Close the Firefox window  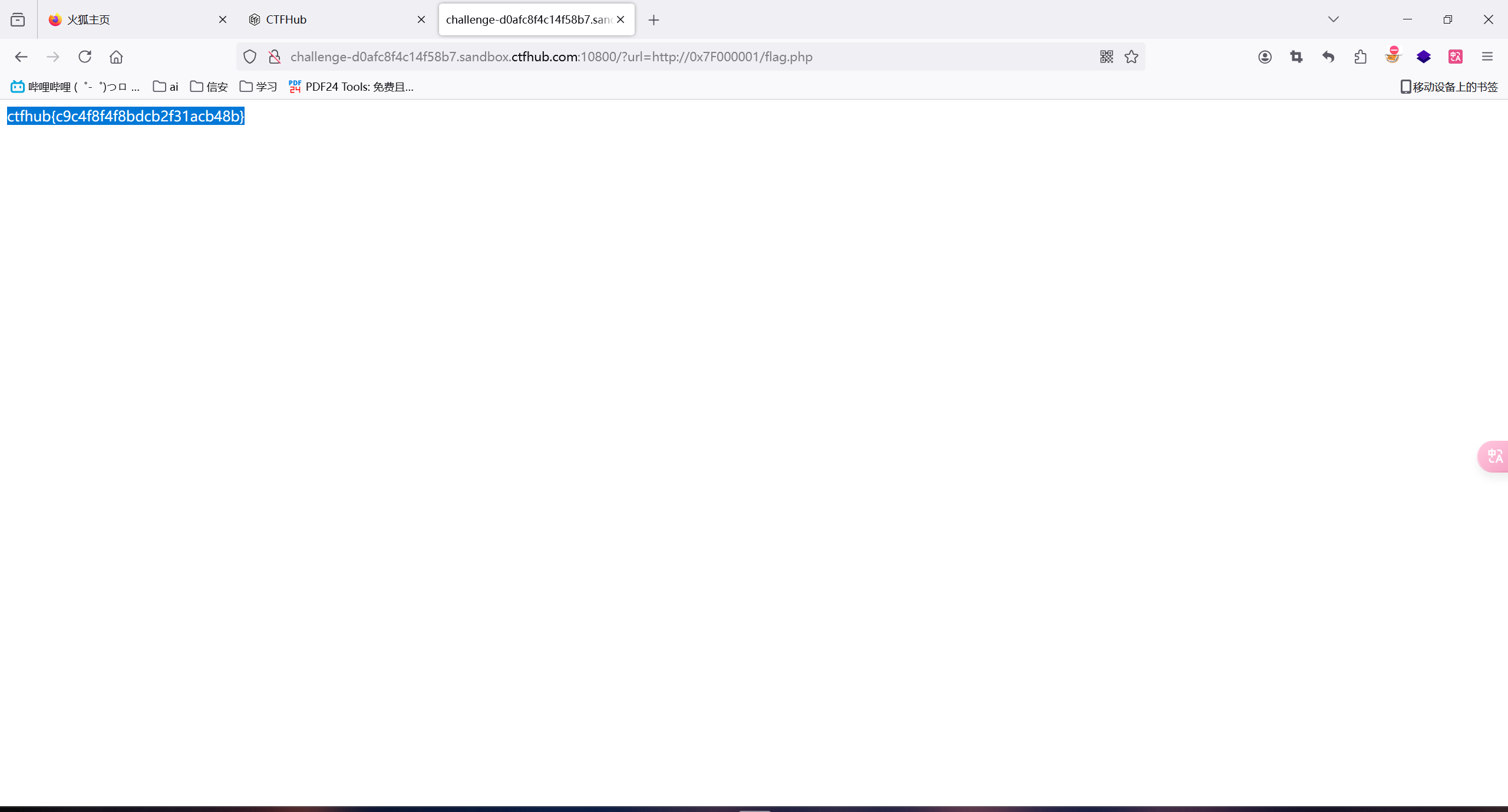1489,19
